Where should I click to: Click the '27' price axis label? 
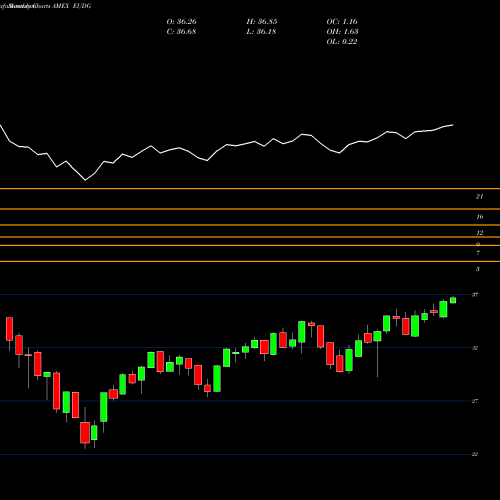coord(475,401)
